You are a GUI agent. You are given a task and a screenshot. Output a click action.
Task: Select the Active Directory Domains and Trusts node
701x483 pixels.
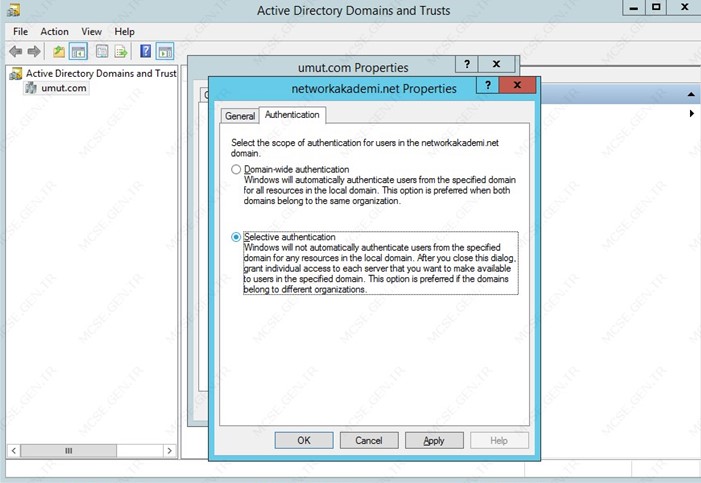(101, 73)
